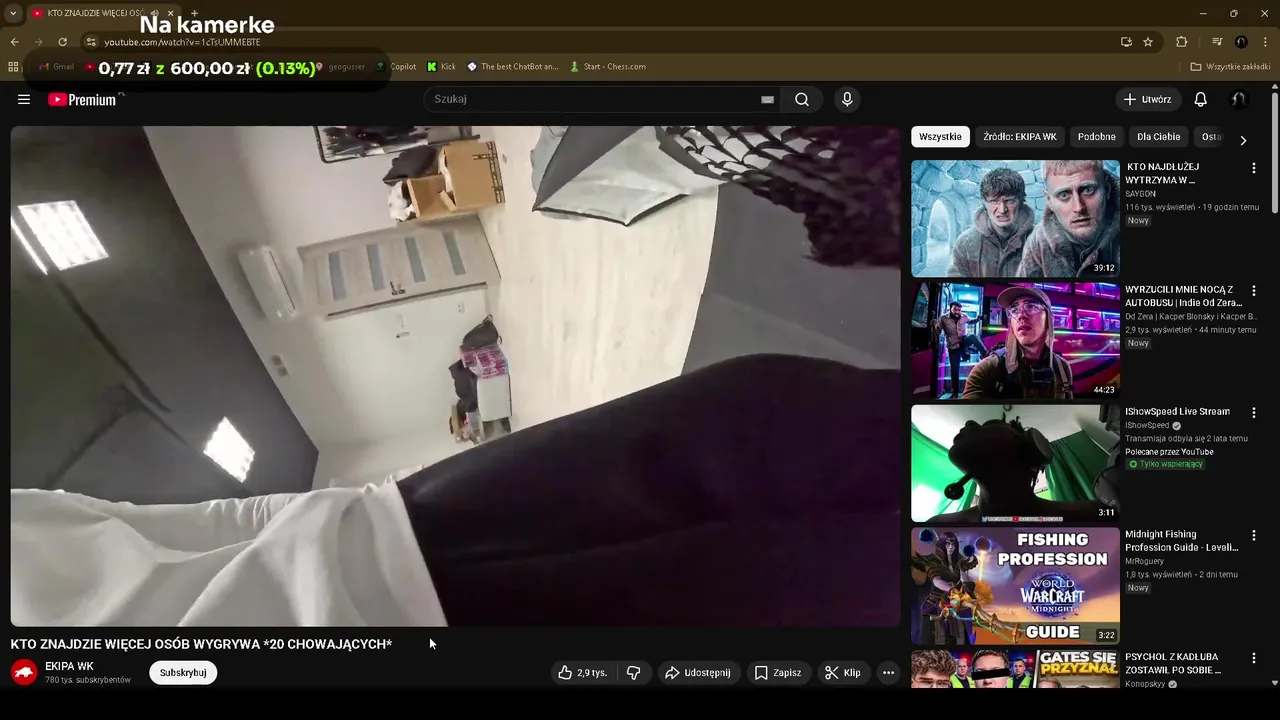This screenshot has height=720, width=1280.
Task: Install the YouTube app from the address bar
Action: click(1126, 42)
